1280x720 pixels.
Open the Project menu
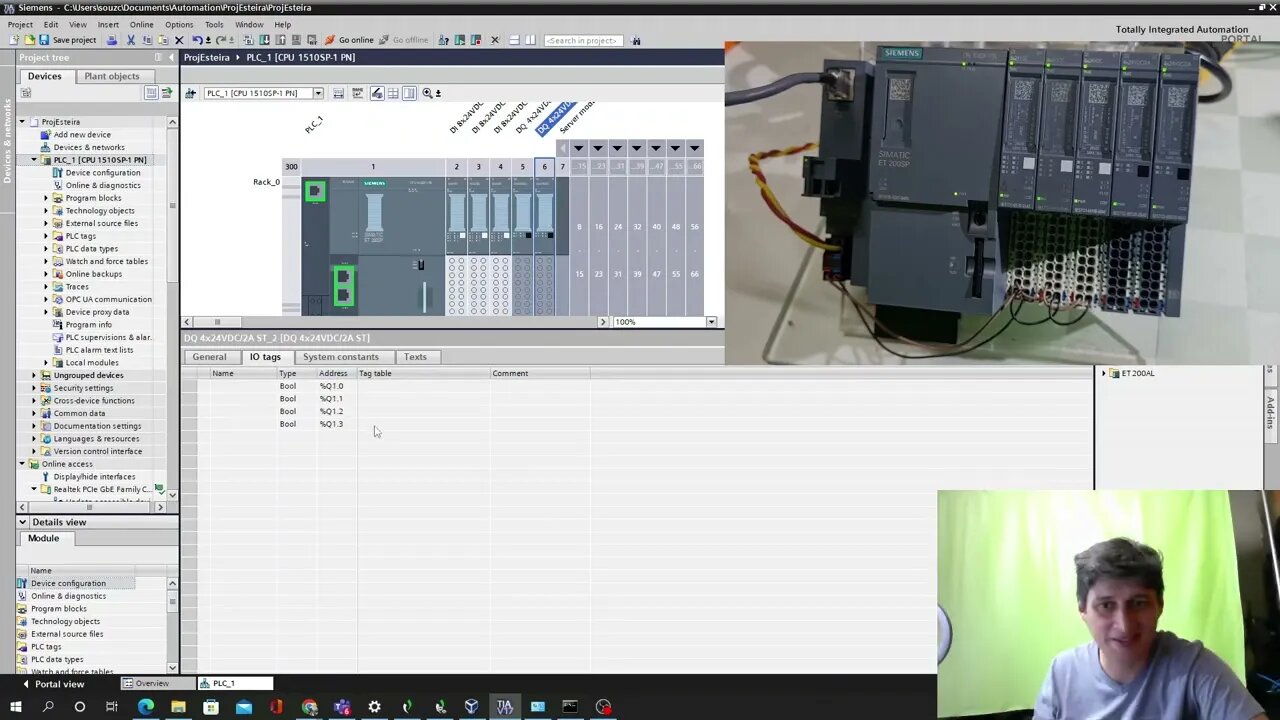[20, 24]
